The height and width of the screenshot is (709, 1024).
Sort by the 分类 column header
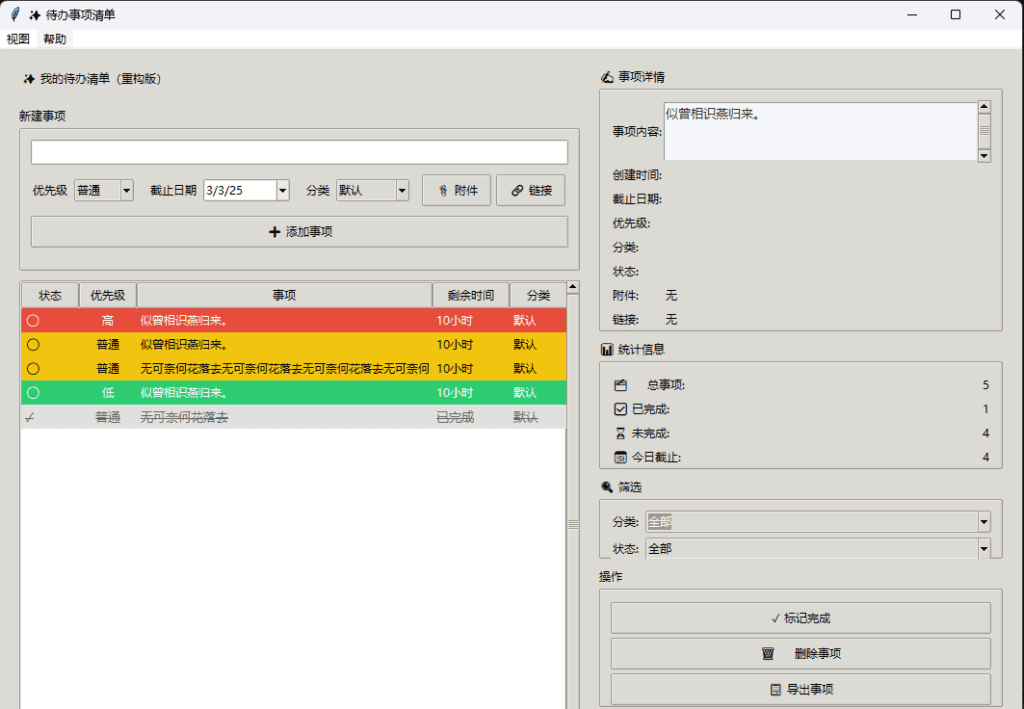tap(538, 296)
